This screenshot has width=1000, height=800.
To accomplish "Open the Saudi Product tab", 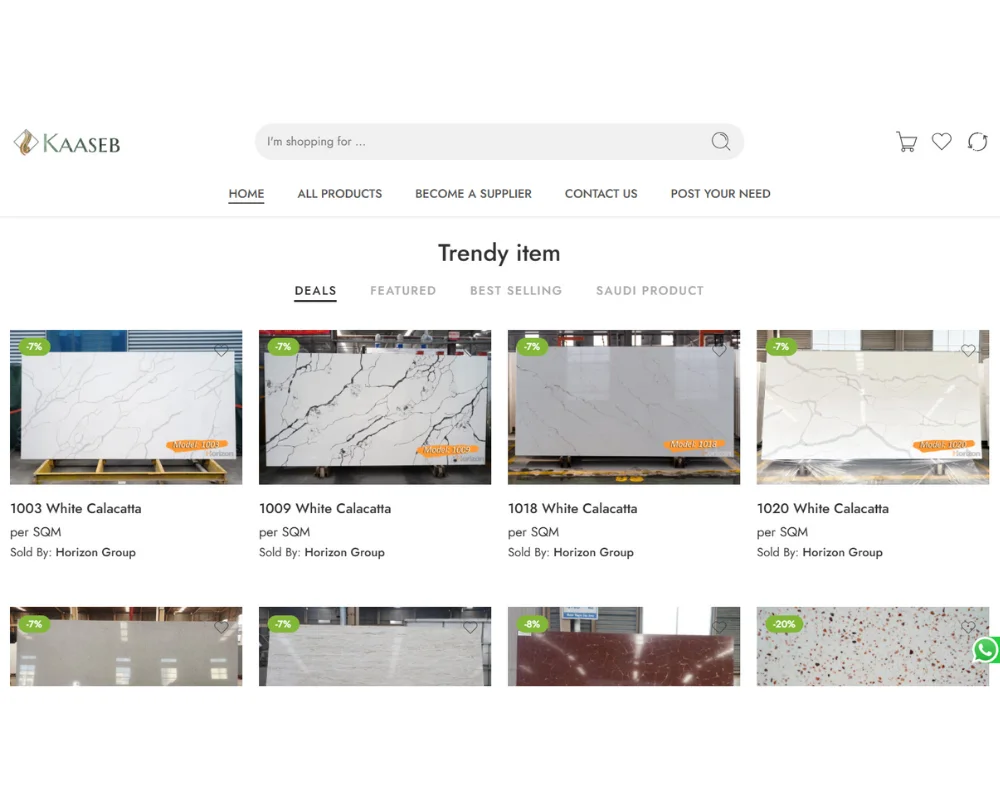I will (650, 291).
